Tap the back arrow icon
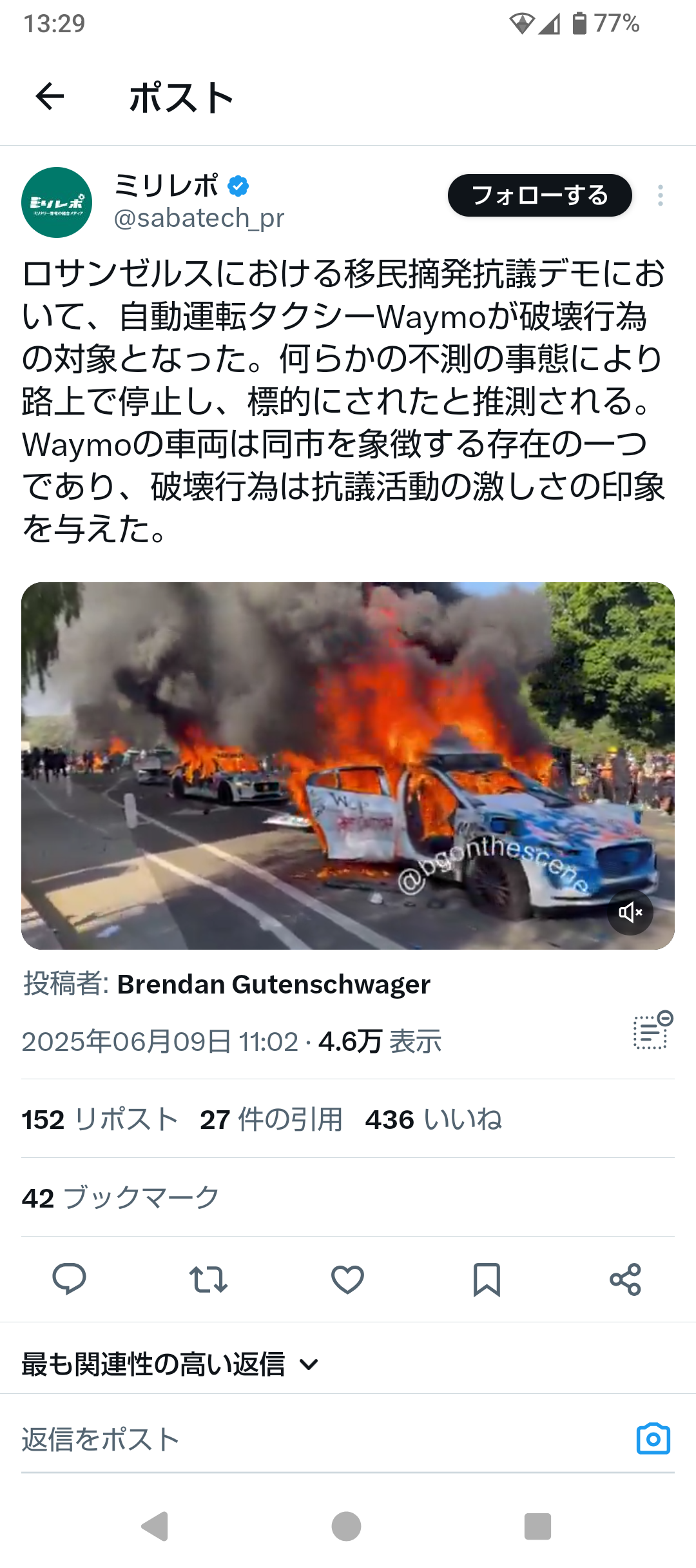696x1568 pixels. [x=50, y=97]
